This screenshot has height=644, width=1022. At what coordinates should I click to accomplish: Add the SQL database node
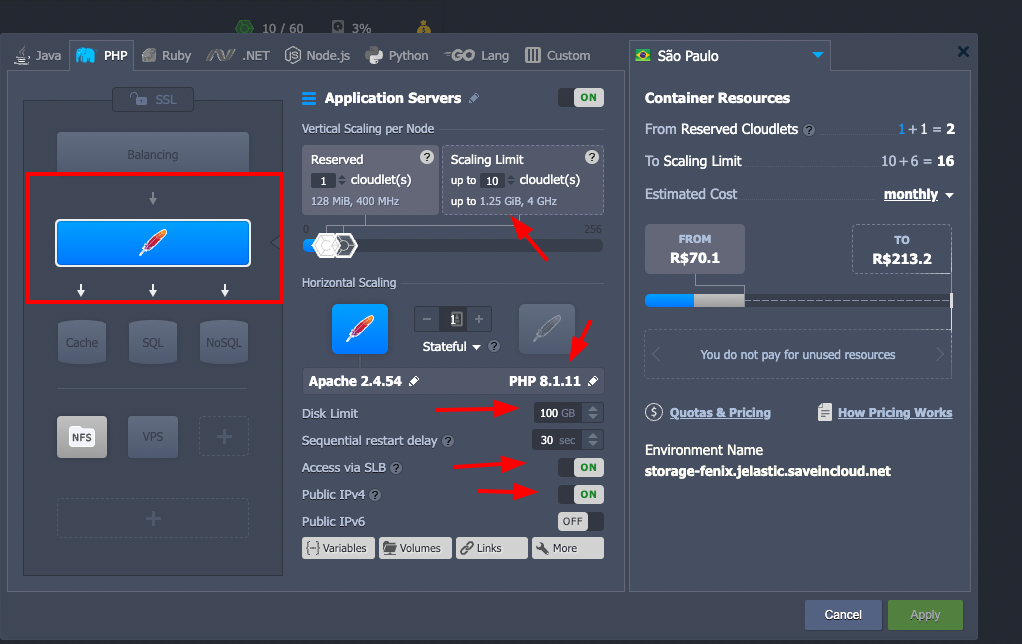coord(152,342)
